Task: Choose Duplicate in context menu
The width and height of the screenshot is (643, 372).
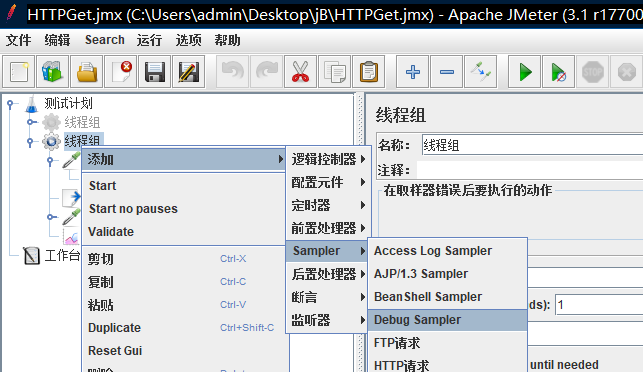Action: click(x=185, y=328)
